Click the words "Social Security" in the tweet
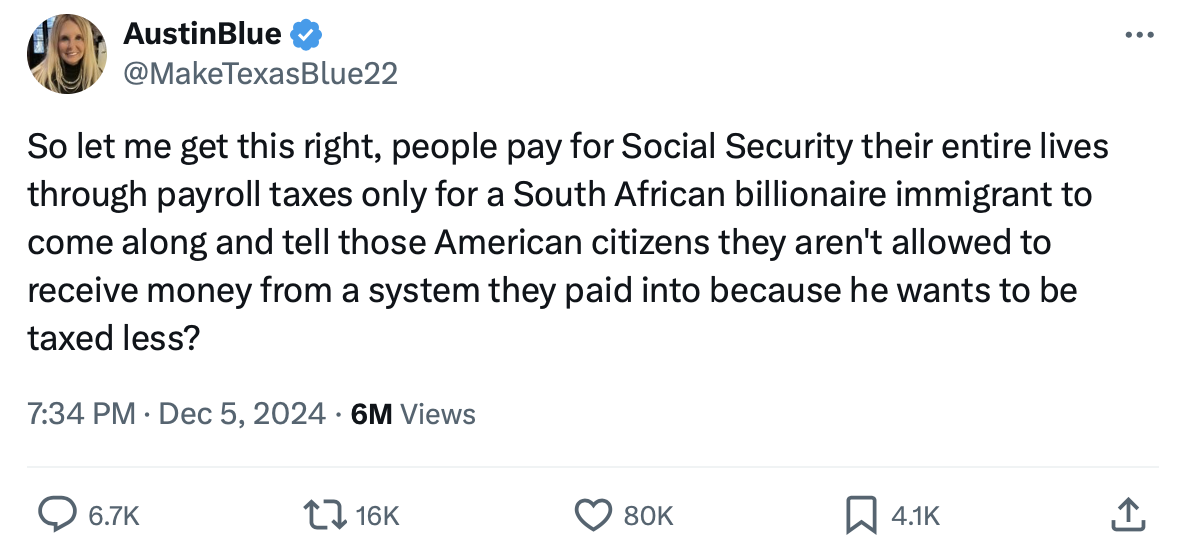This screenshot has width=1178, height=556. (738, 148)
